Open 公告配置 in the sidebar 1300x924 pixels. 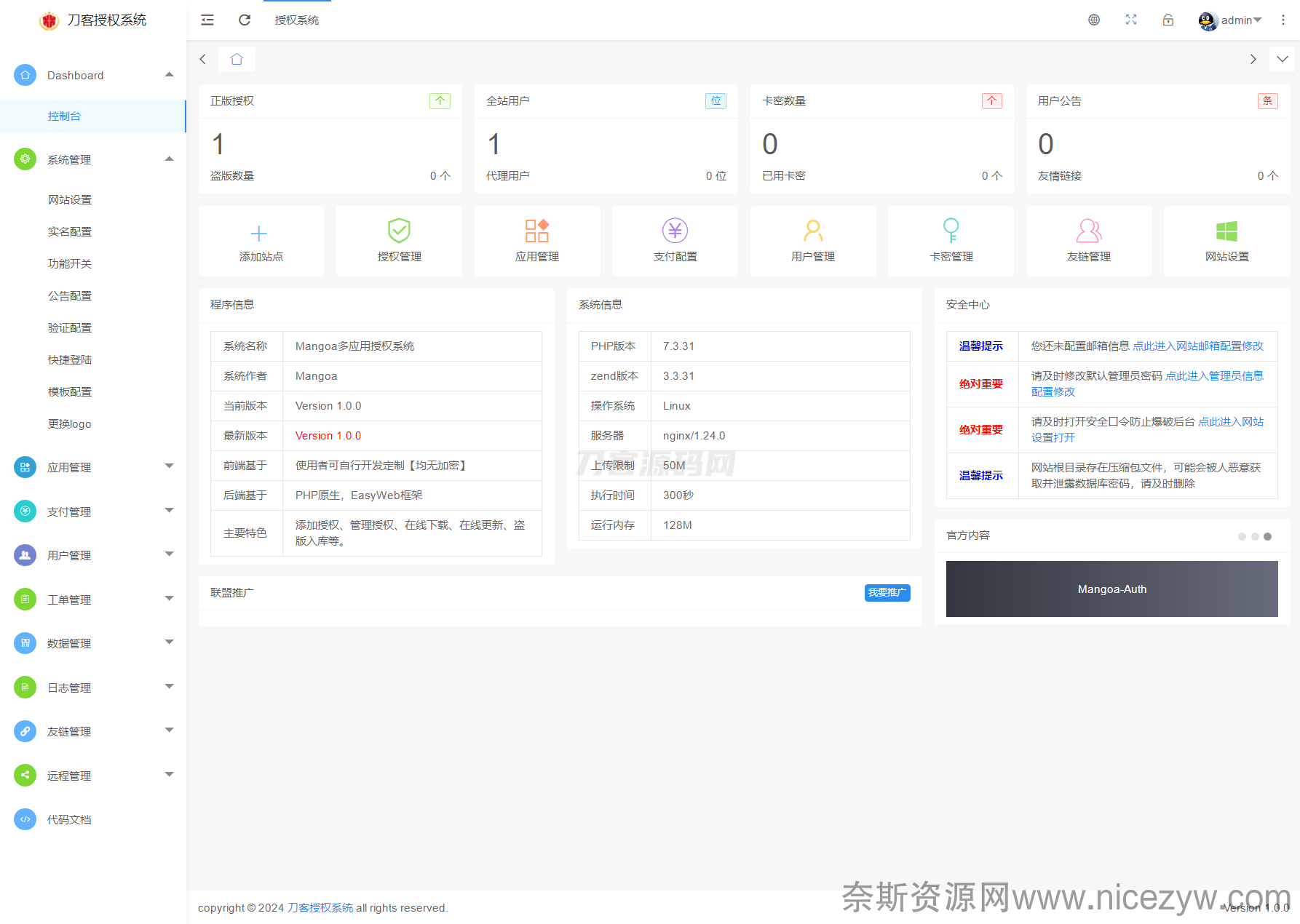pyautogui.click(x=93, y=296)
